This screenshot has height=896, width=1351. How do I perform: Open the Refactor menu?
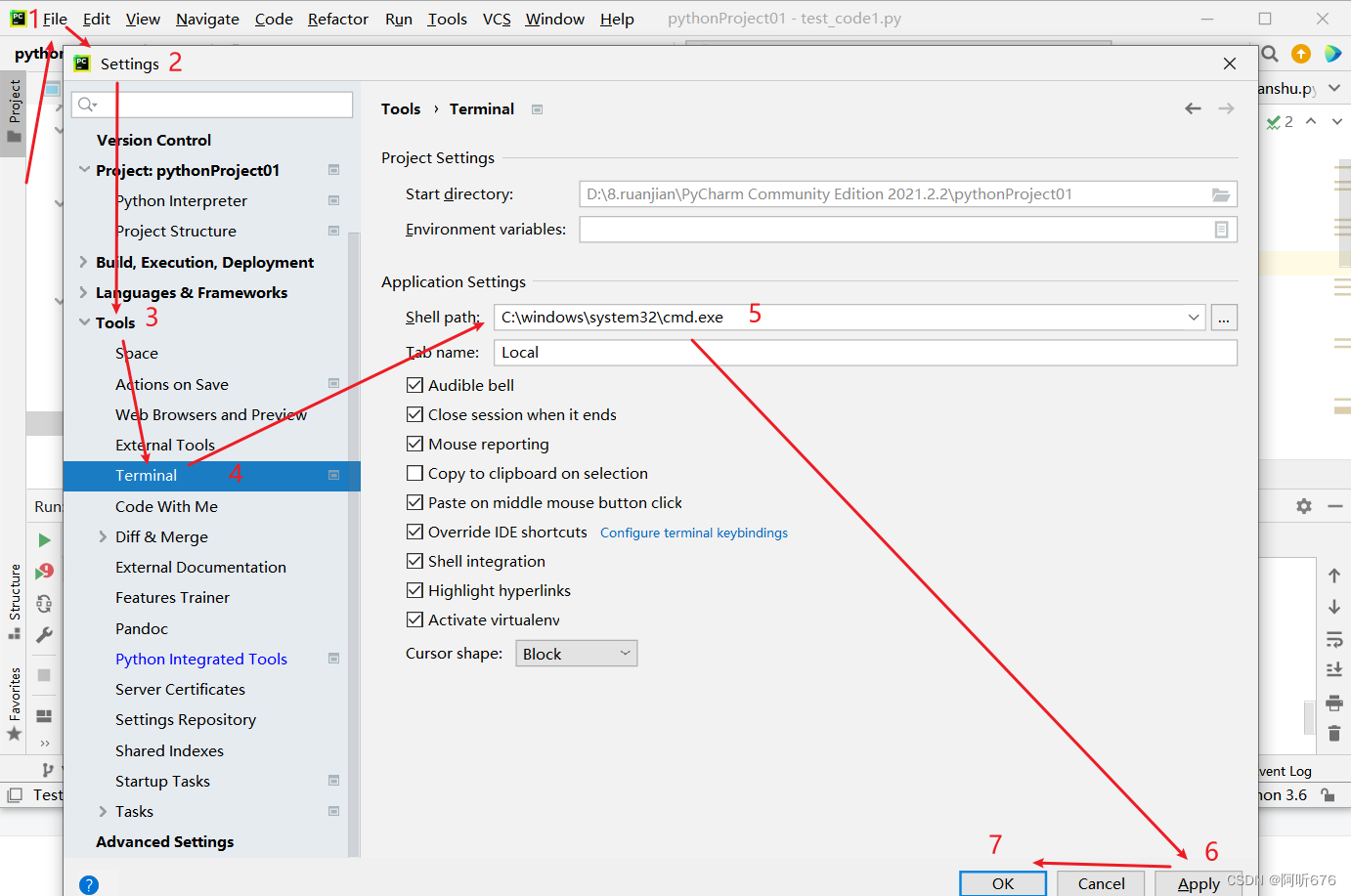click(337, 19)
